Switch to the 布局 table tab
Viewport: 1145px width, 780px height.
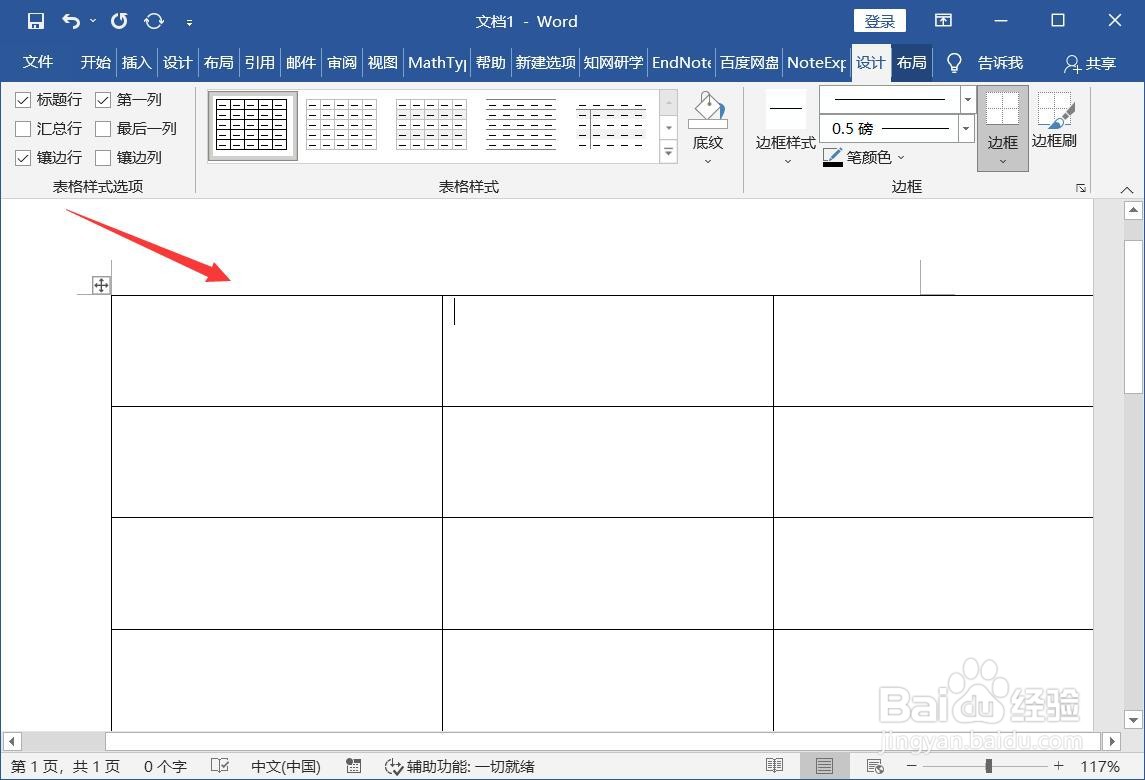(x=910, y=62)
